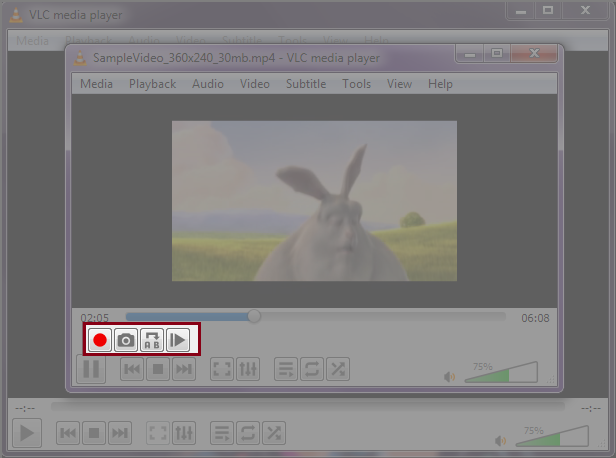Open the Subtitle menu in front window
Viewport: 616px width, 458px height.
(306, 84)
